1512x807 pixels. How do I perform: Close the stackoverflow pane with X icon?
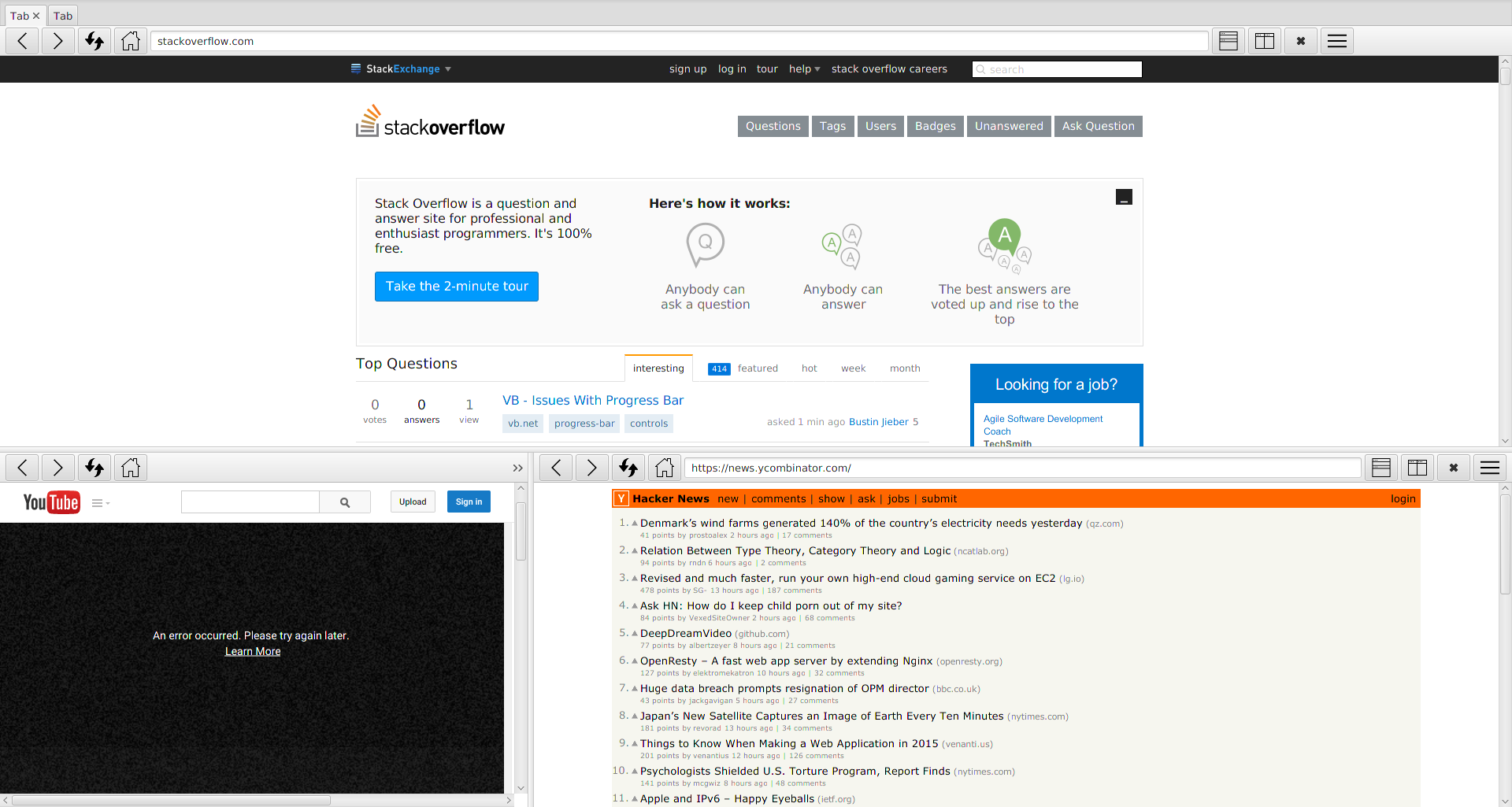[1301, 41]
